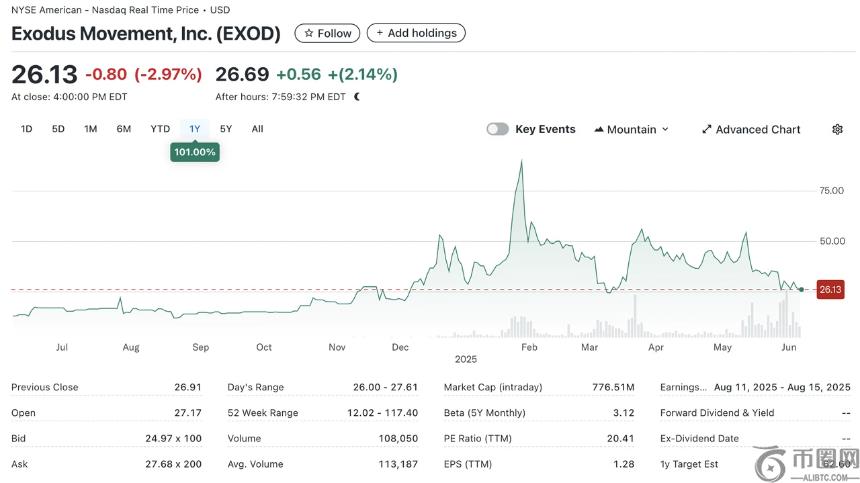Click the +0.56 +(2.14%) after-hours change

(337, 74)
